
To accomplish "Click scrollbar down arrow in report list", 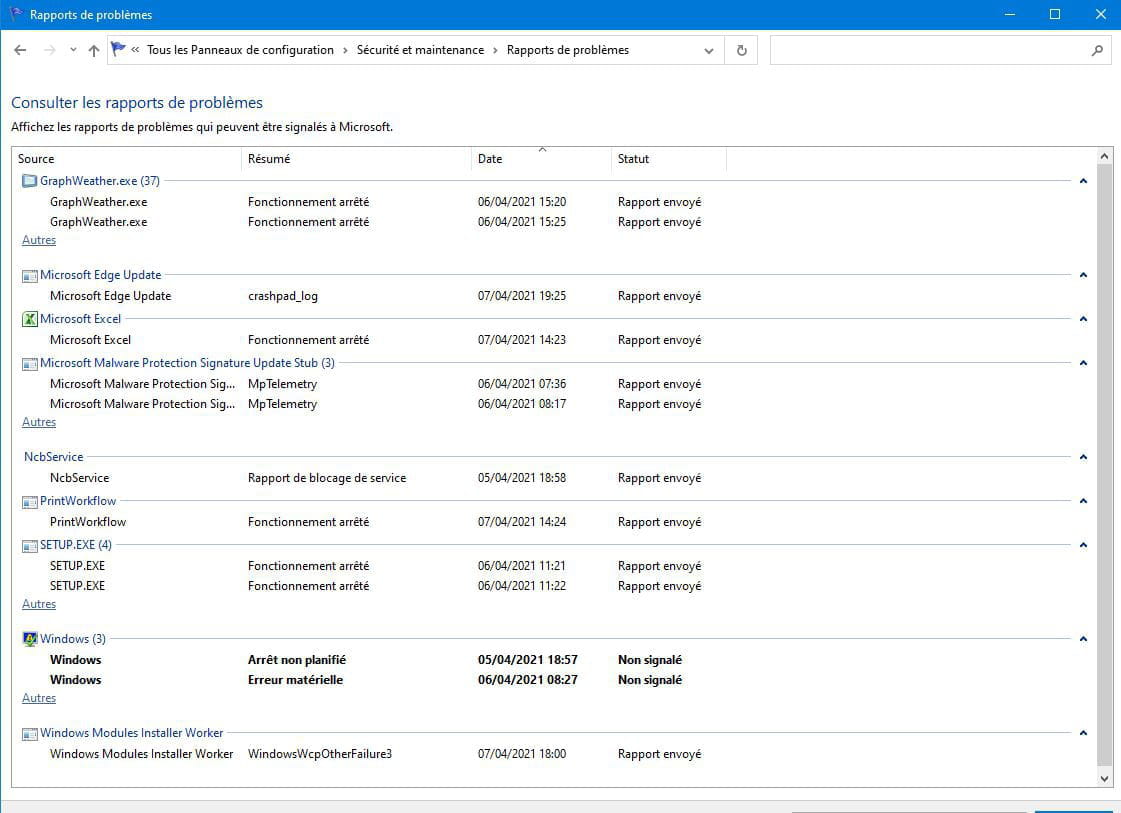I will (1105, 779).
